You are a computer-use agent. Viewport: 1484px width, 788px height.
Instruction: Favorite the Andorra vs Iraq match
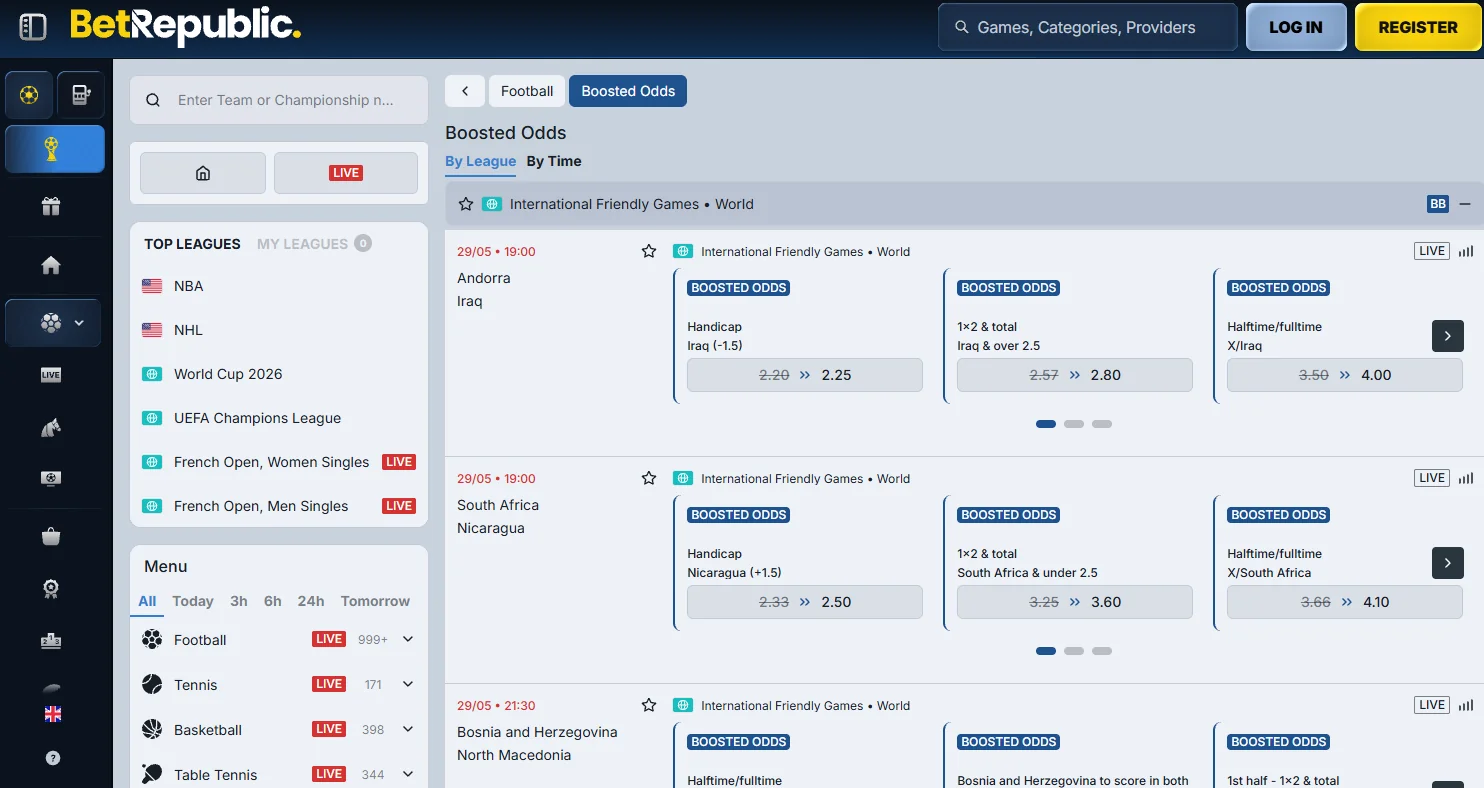click(649, 252)
